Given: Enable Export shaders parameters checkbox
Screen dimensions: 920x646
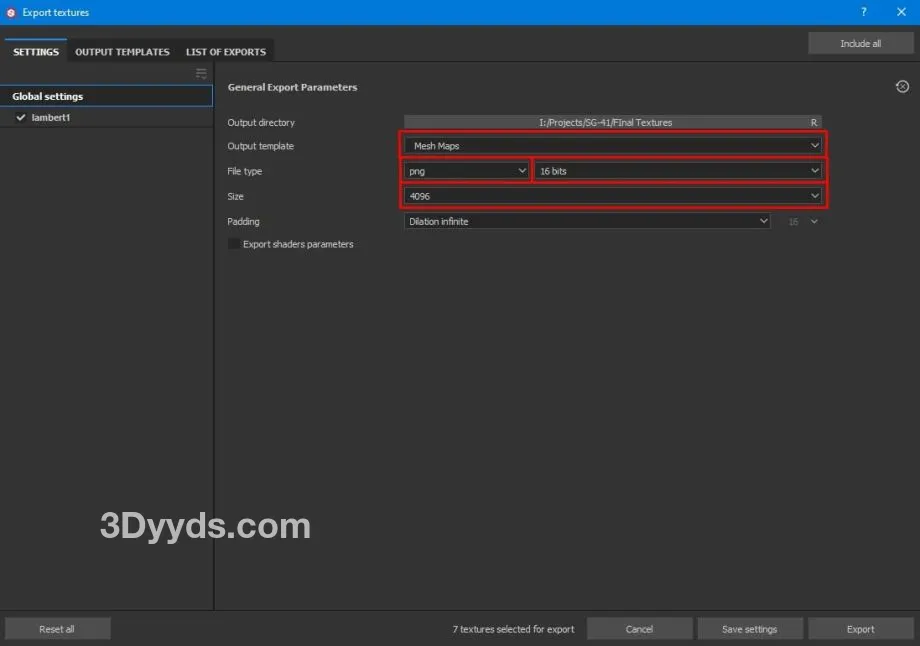Looking at the screenshot, I should click(x=234, y=244).
